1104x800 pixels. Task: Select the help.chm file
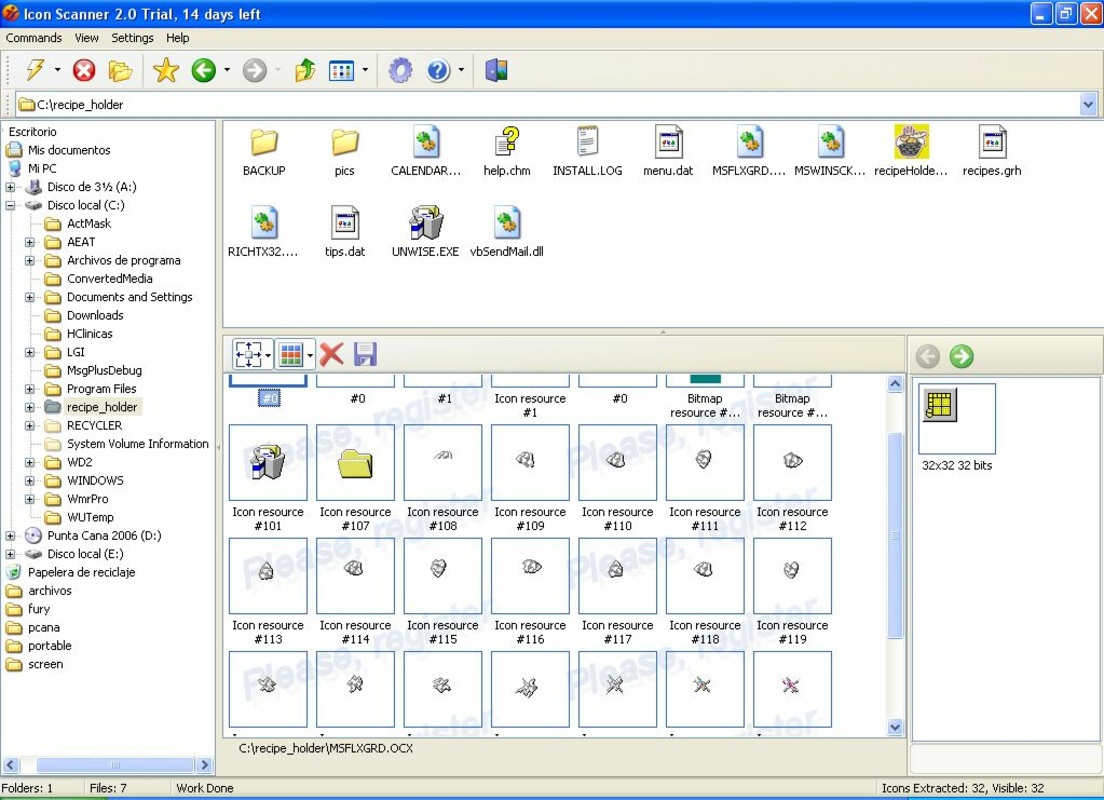(507, 151)
